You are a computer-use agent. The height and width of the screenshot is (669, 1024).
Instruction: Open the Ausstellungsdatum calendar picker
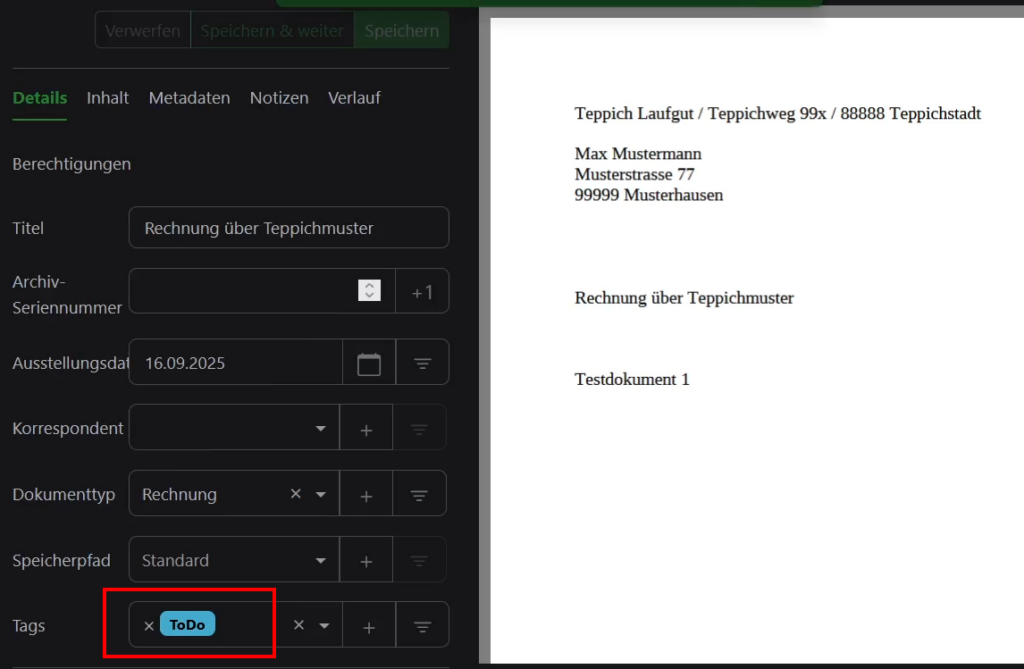click(x=369, y=363)
